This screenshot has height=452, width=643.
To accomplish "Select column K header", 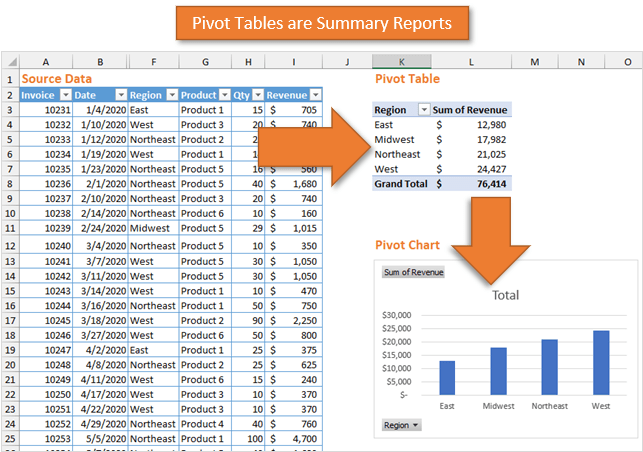I will pyautogui.click(x=401, y=62).
